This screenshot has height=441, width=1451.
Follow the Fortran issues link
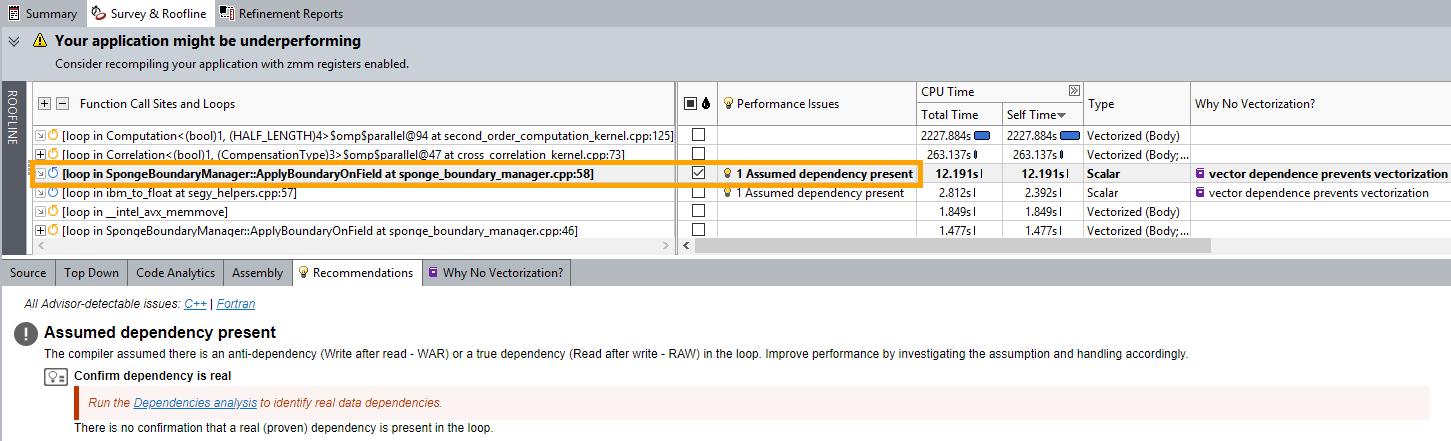pos(236,303)
